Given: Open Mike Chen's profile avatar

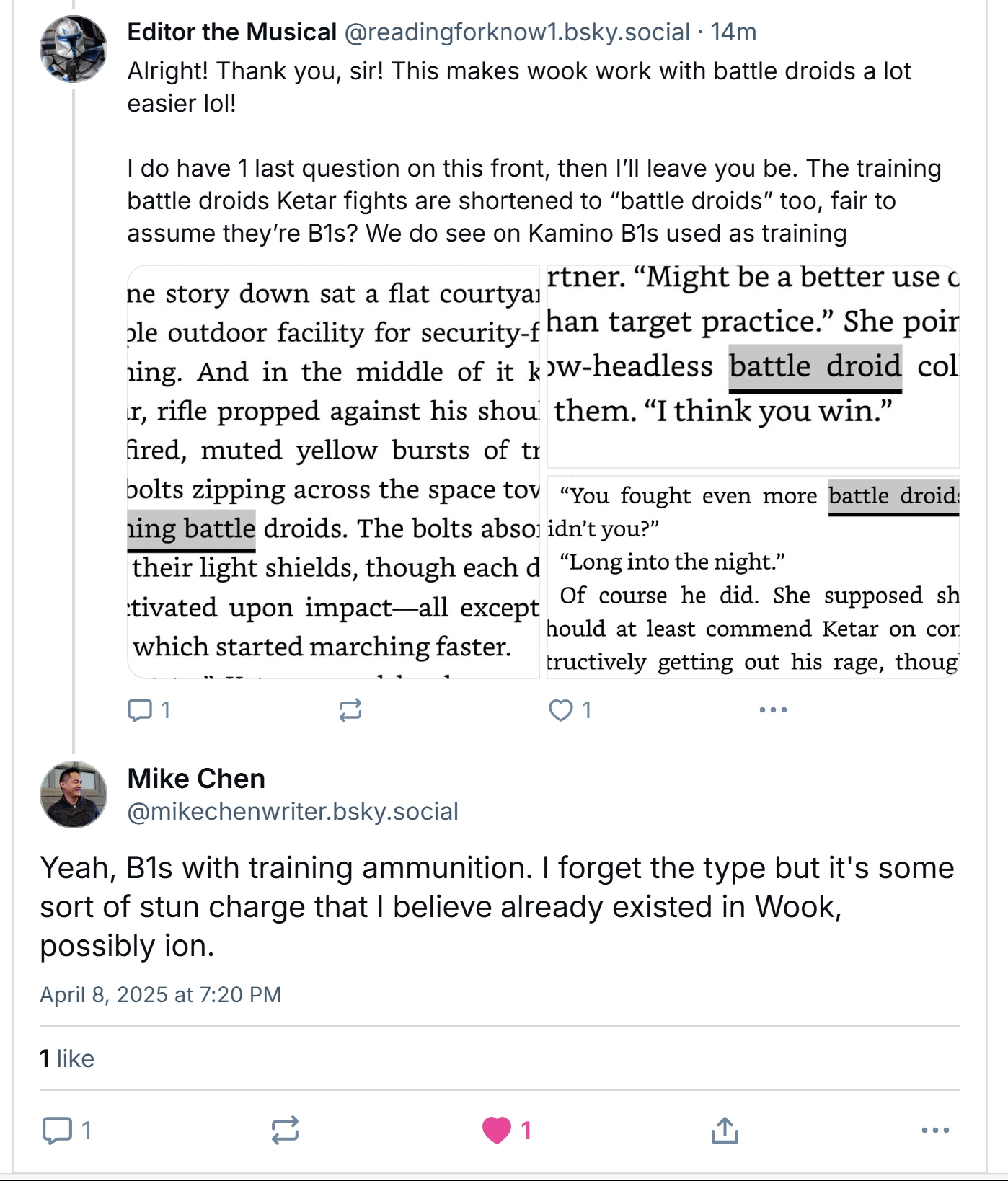Looking at the screenshot, I should point(73,794).
